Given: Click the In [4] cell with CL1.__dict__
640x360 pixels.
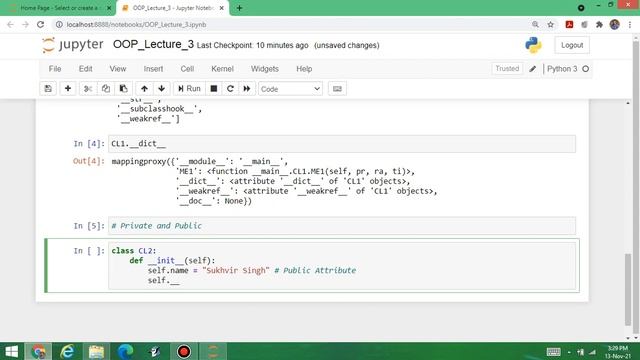Looking at the screenshot, I should tap(342, 144).
